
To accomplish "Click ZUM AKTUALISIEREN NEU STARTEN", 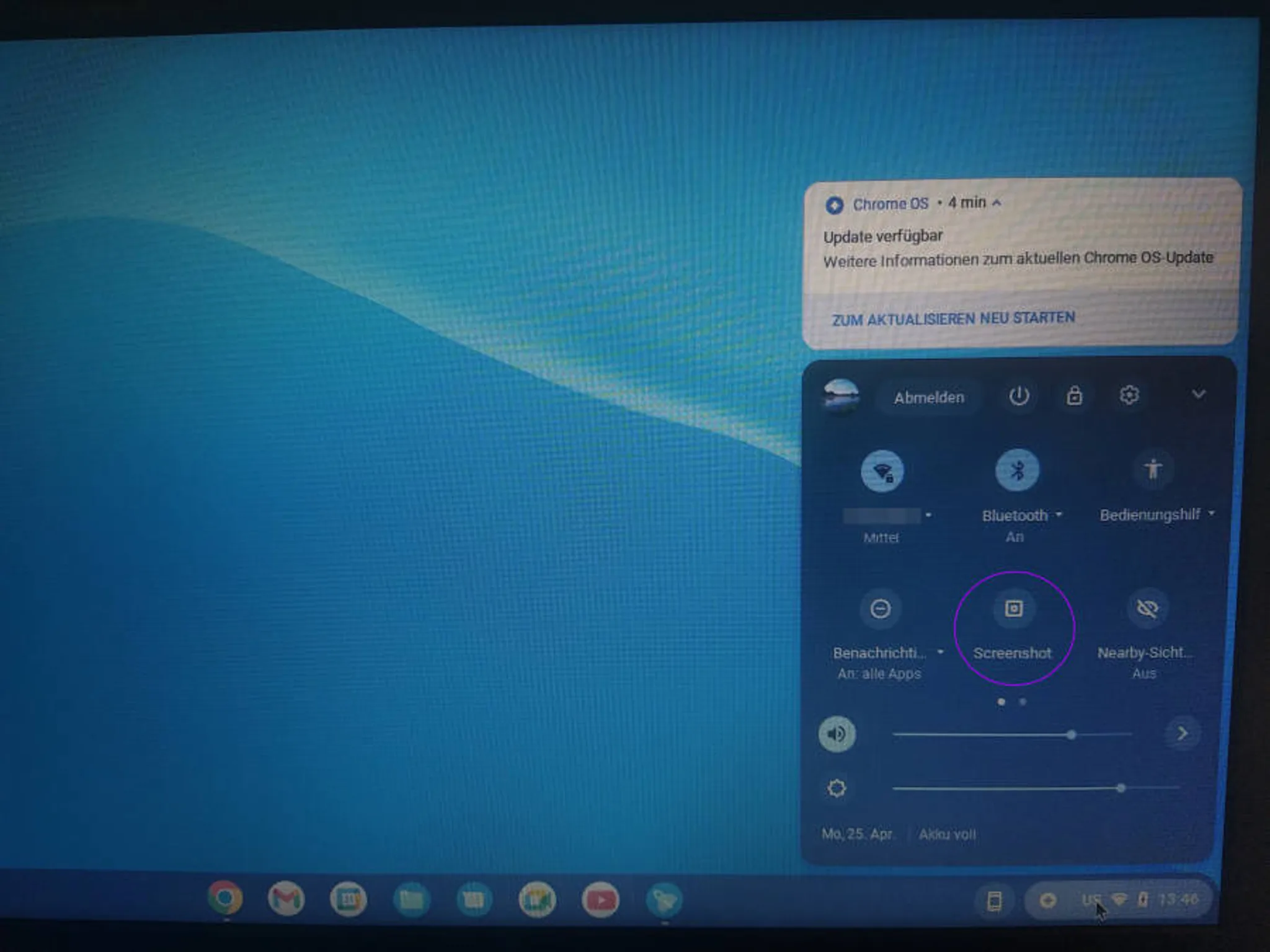I will click(953, 319).
